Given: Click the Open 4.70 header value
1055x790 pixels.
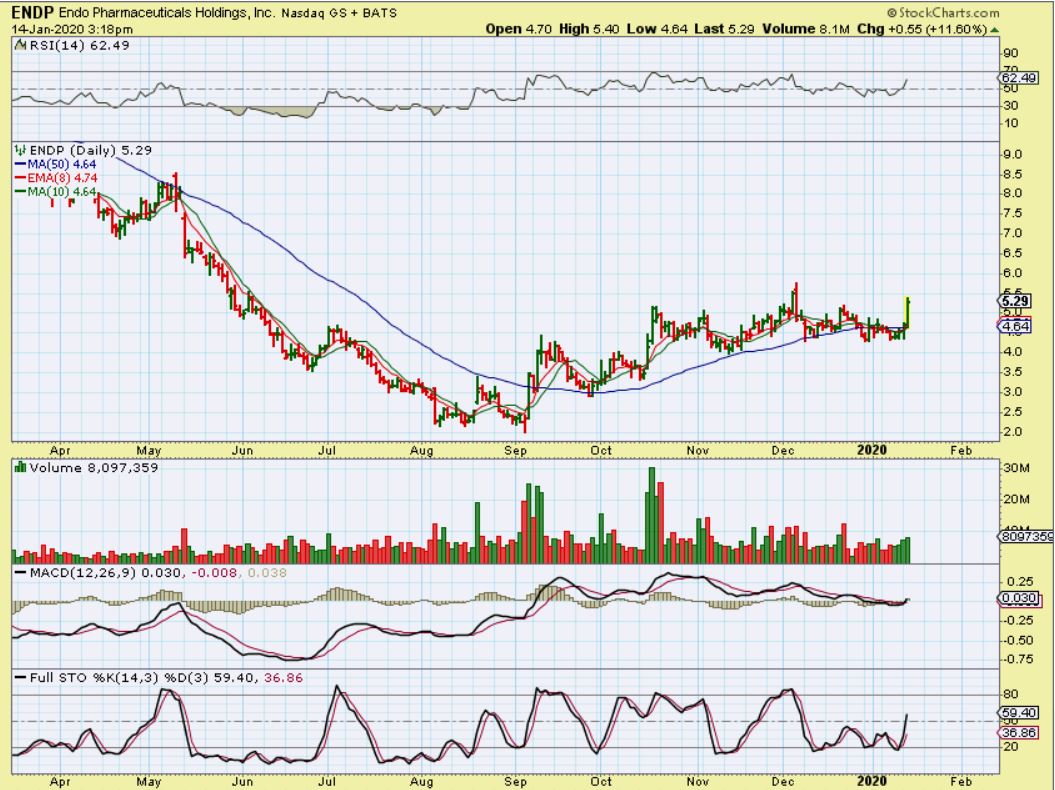Looking at the screenshot, I should coord(519,29).
